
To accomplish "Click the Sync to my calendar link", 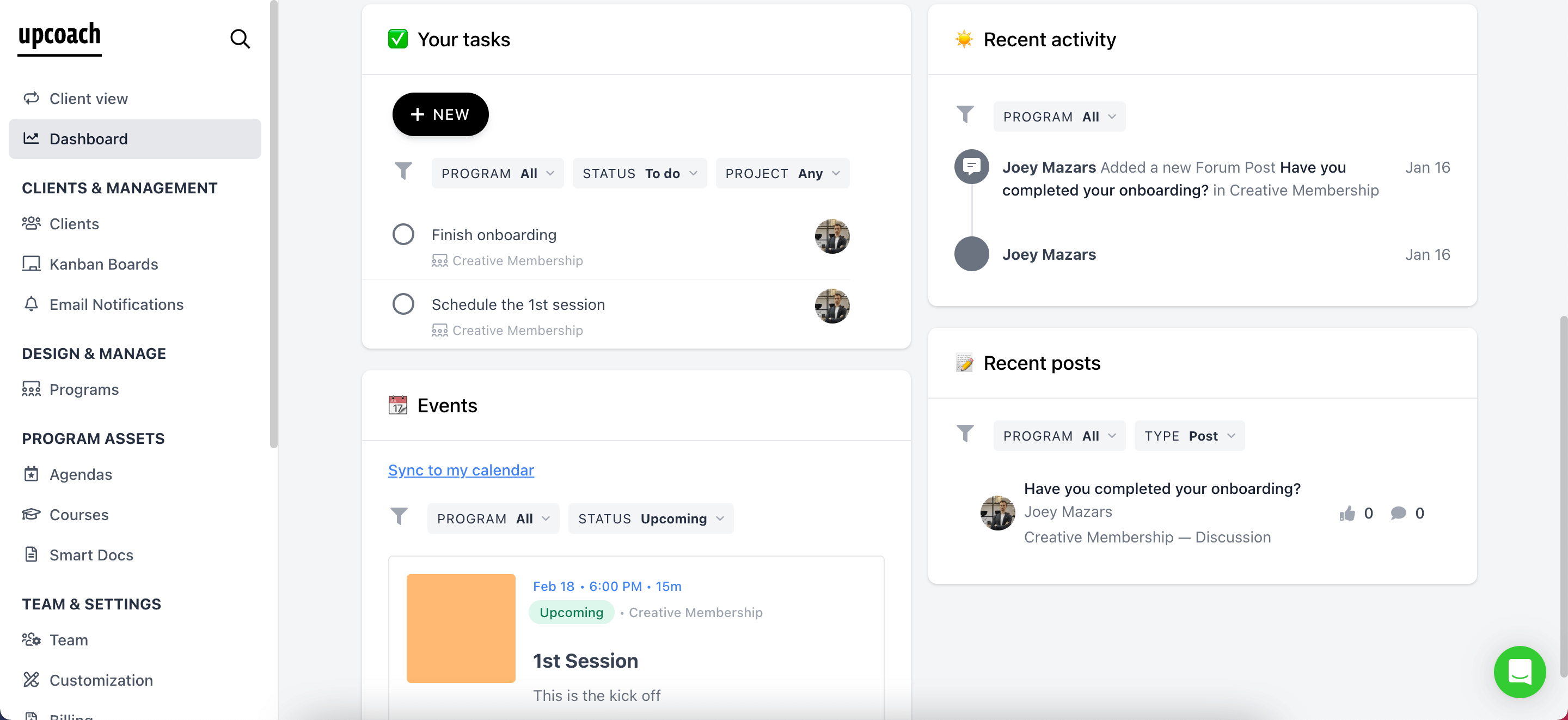I will 461,469.
